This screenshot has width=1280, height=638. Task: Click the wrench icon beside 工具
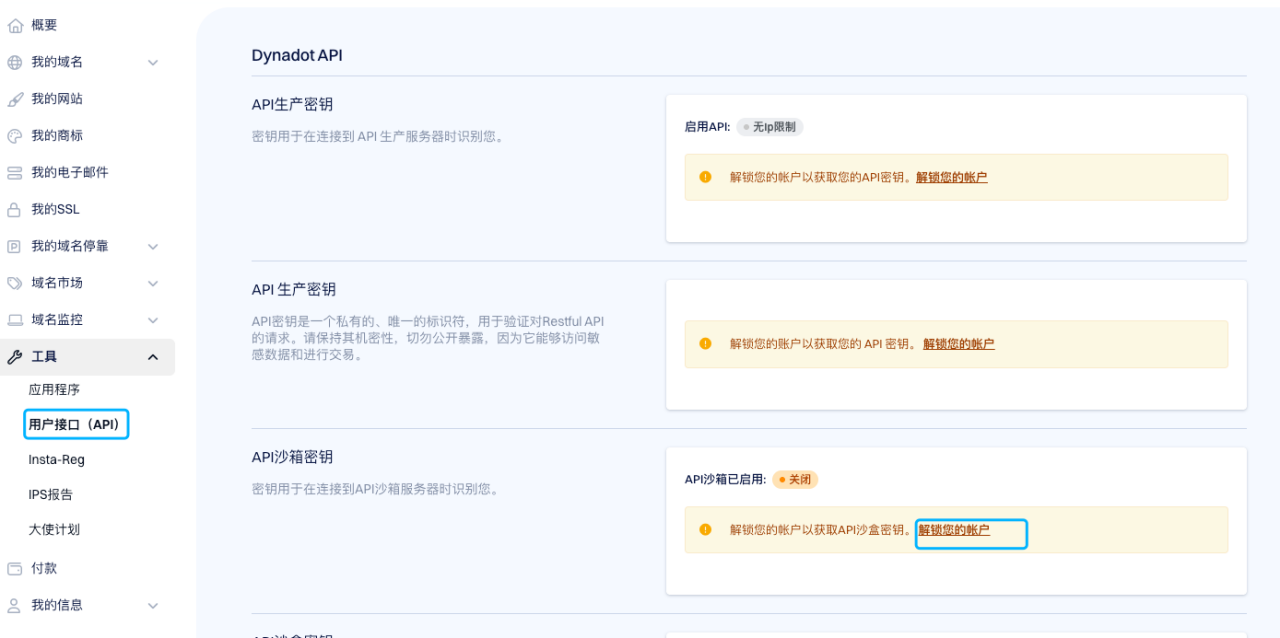click(x=15, y=357)
